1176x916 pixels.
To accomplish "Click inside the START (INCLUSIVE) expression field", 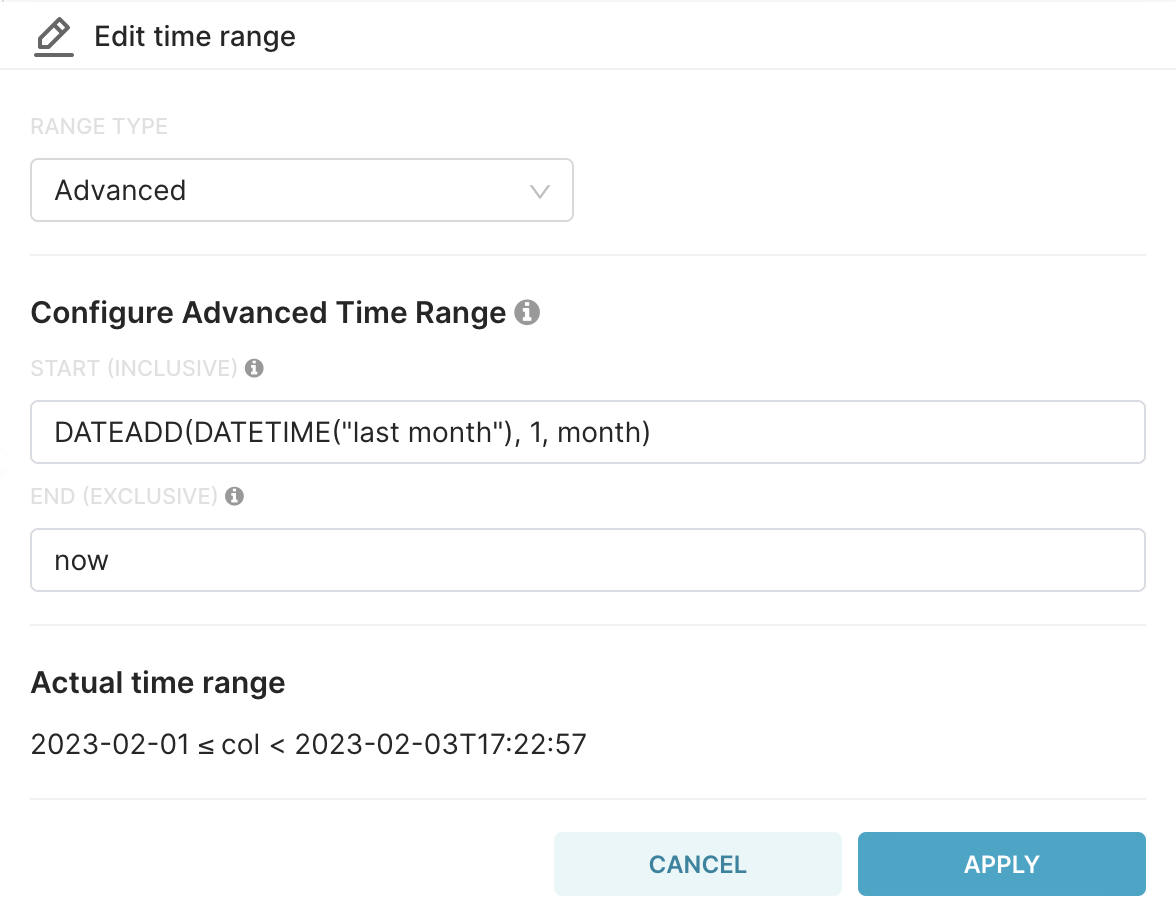I will pos(588,432).
